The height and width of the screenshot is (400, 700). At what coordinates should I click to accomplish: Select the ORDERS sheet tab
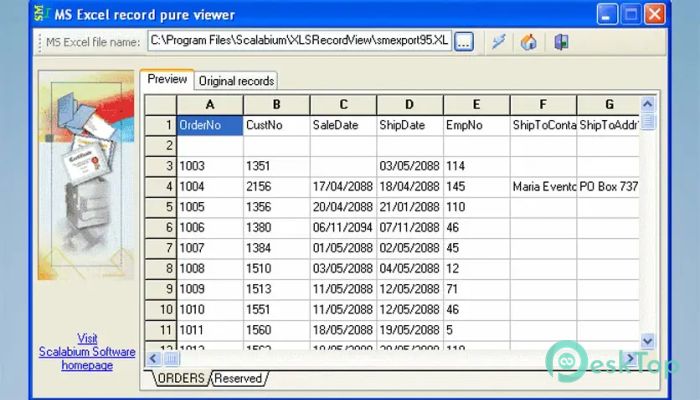point(181,378)
